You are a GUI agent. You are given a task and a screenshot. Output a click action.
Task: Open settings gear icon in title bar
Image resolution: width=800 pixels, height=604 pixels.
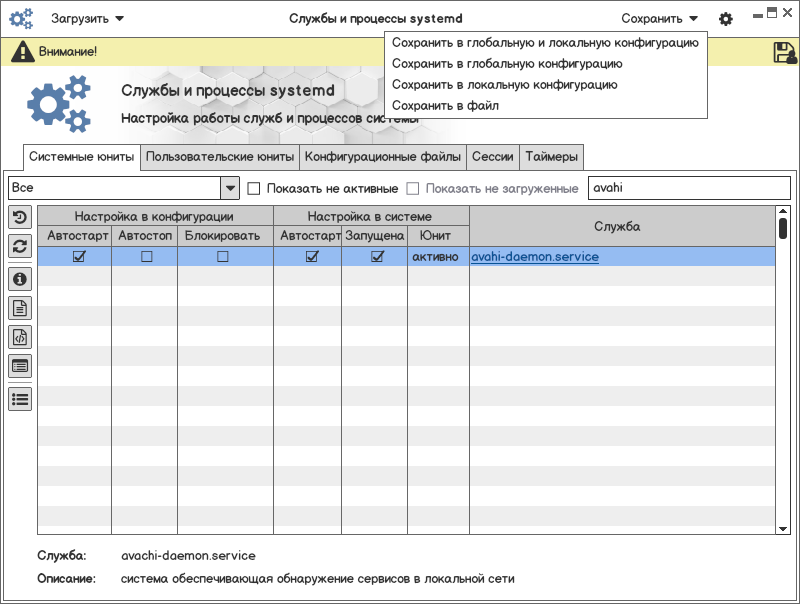coord(726,19)
